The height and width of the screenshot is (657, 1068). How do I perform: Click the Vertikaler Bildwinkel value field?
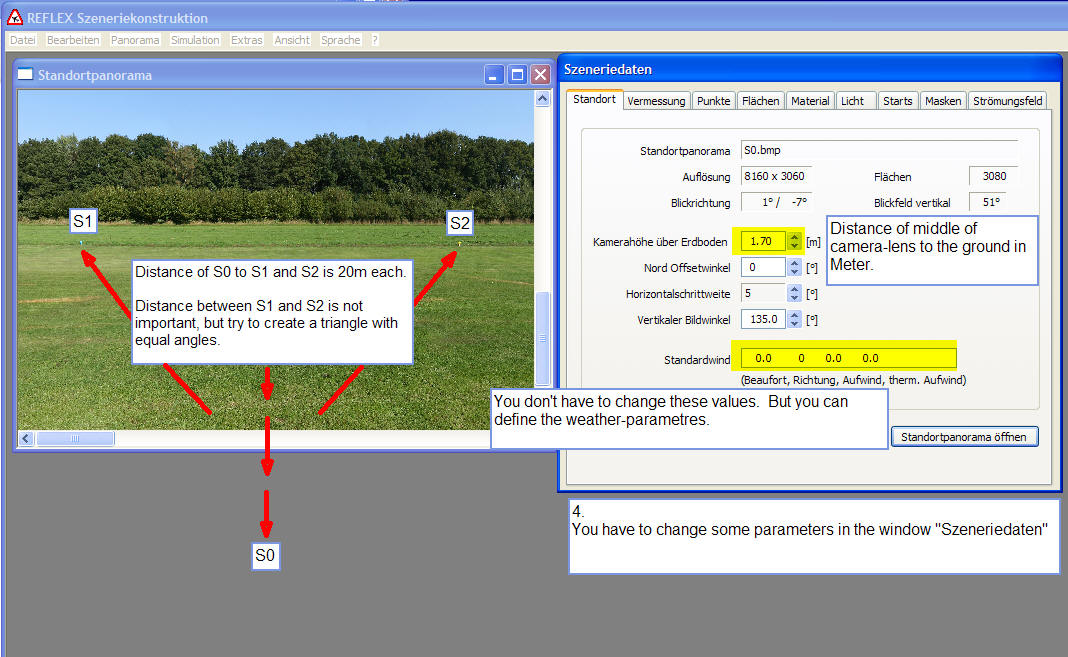click(x=764, y=319)
